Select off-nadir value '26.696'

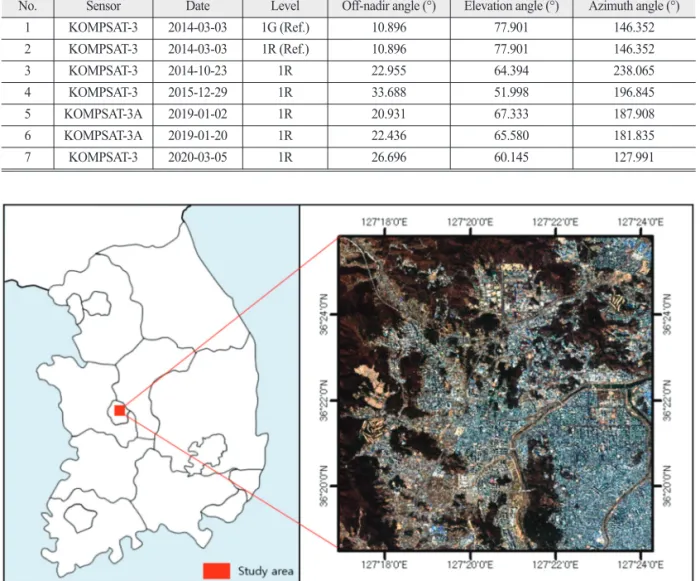(x=389, y=157)
